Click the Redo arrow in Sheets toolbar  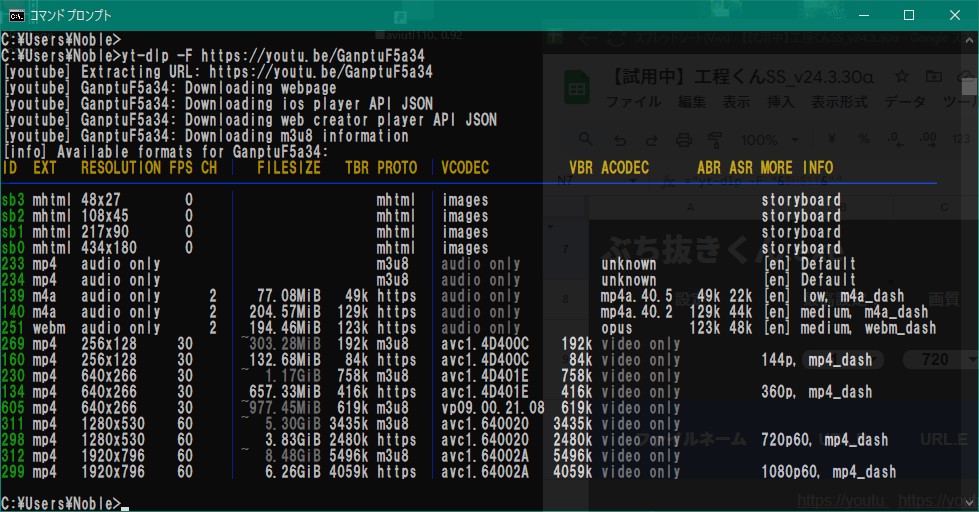click(651, 140)
